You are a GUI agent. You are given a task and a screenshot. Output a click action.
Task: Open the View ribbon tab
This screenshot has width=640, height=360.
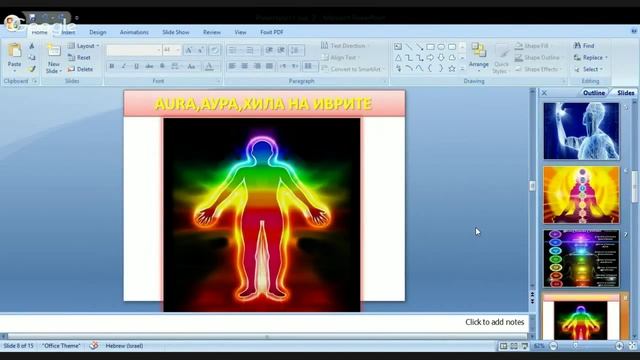click(240, 32)
